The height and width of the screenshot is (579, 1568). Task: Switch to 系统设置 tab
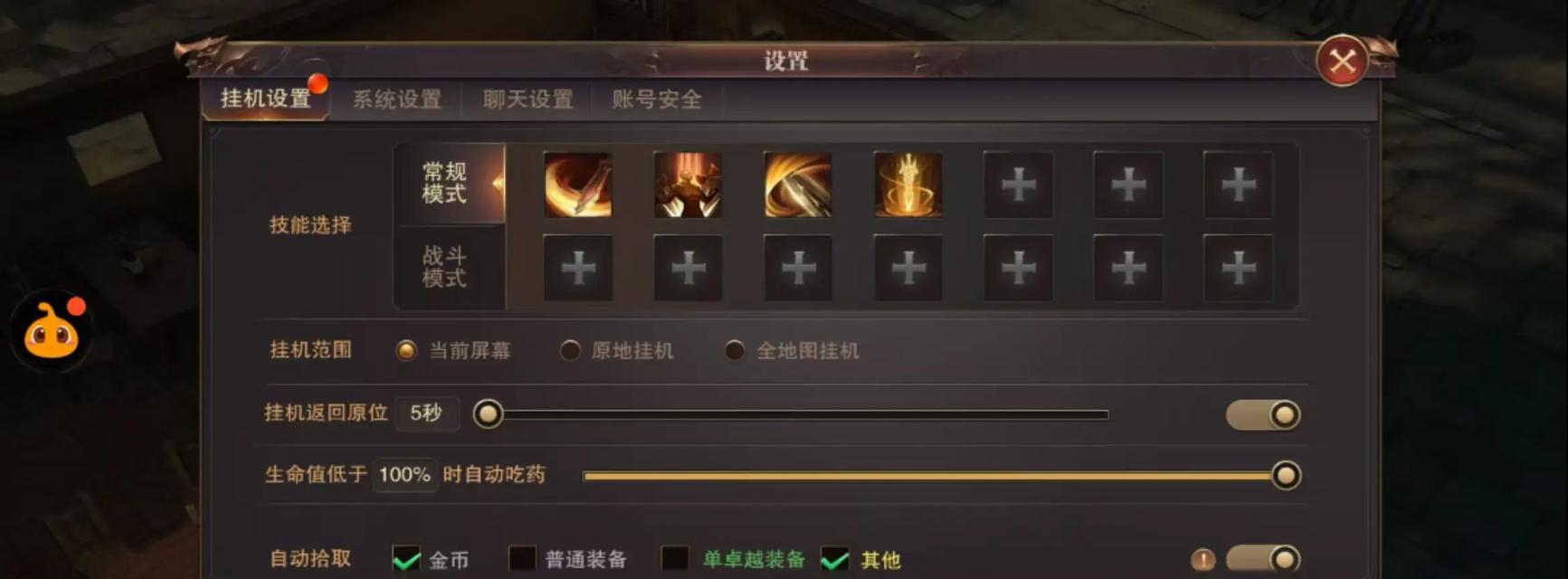(397, 100)
